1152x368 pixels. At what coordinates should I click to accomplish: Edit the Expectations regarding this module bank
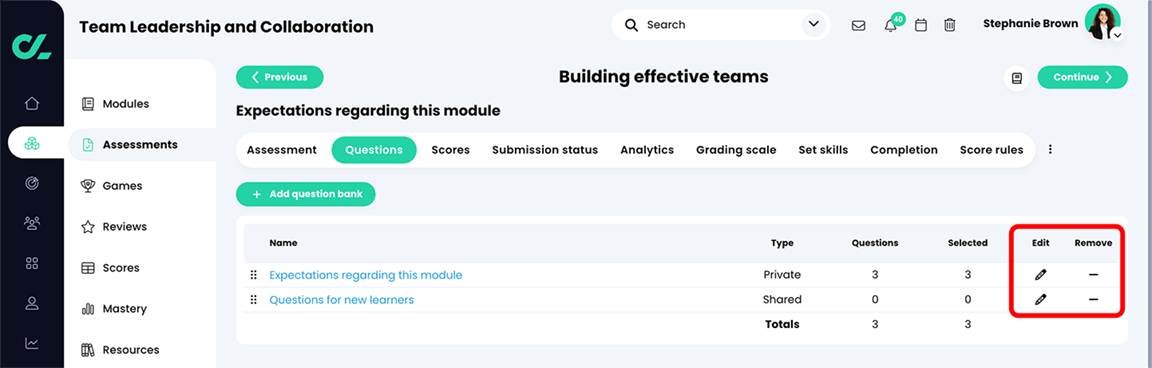(1040, 275)
